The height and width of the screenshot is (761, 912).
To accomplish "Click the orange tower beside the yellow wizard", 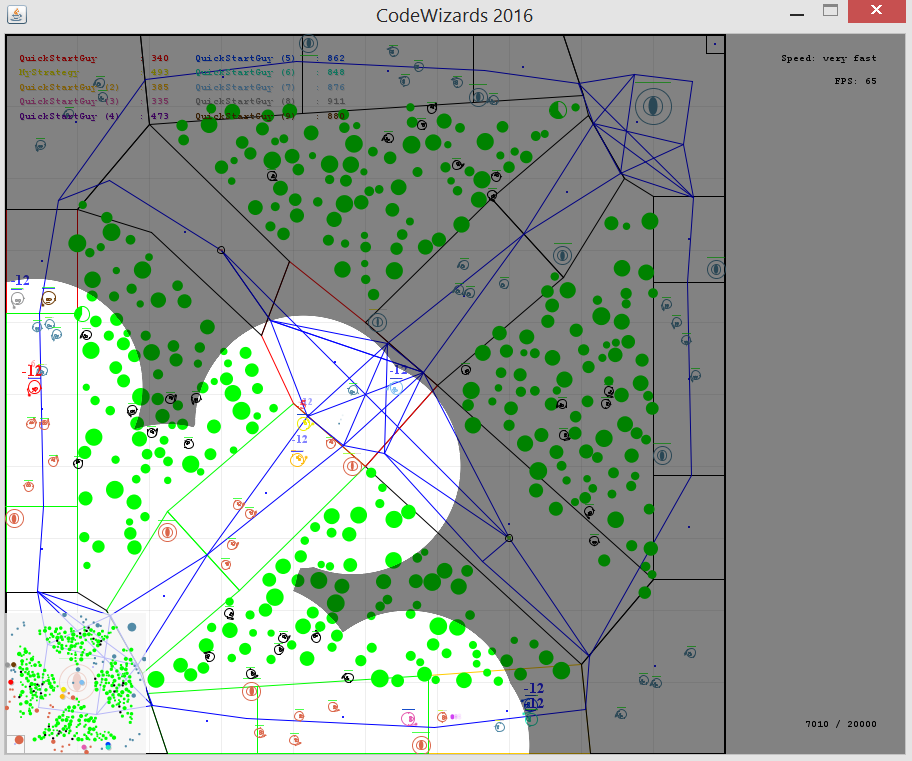I will click(351, 466).
